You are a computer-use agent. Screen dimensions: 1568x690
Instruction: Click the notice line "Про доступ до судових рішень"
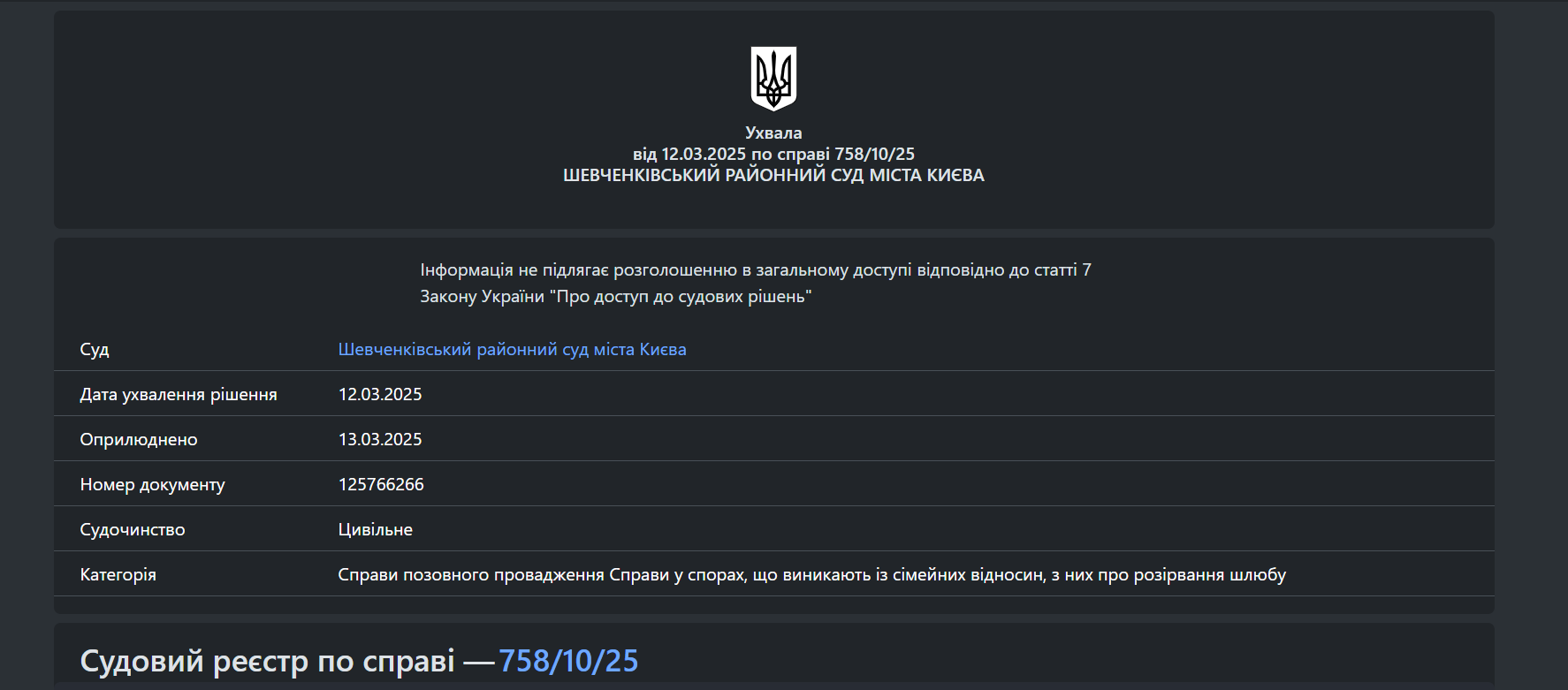[x=615, y=296]
